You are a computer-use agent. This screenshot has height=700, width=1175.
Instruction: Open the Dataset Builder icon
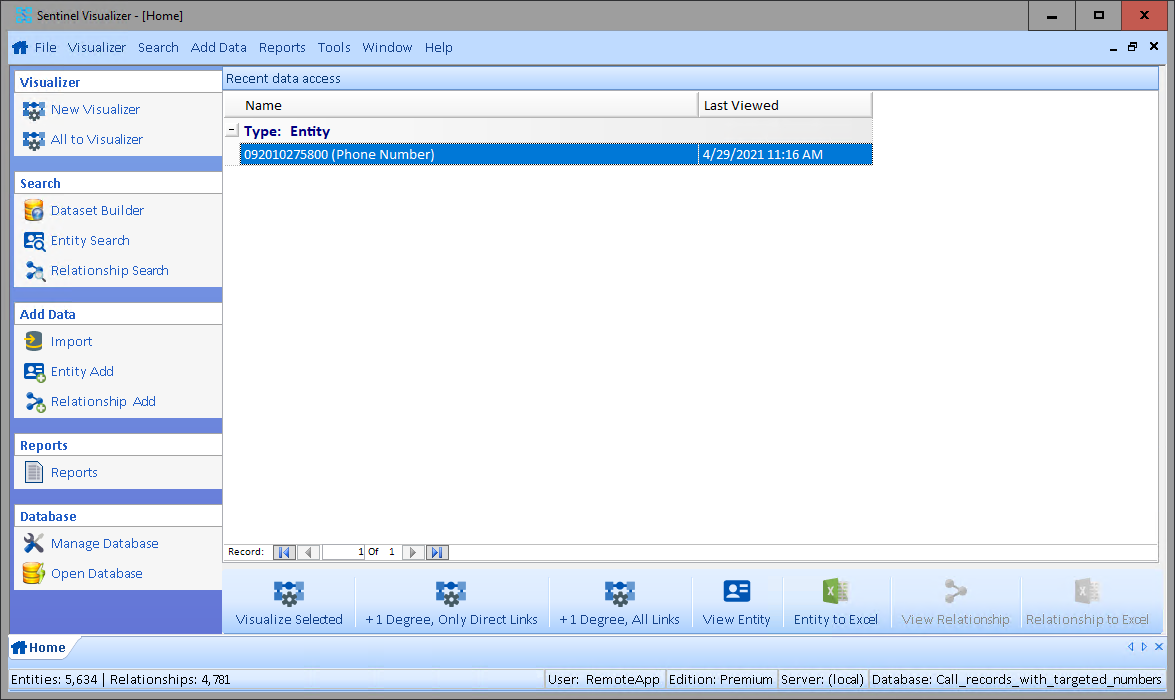34,211
